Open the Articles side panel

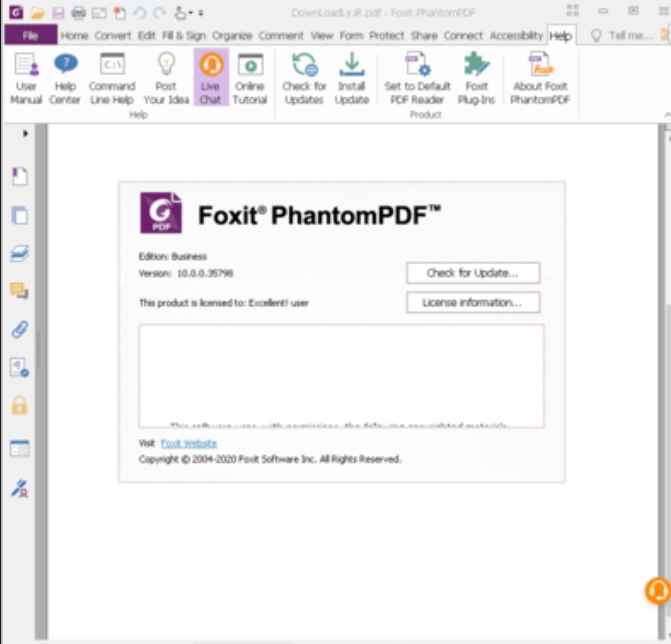tap(20, 448)
